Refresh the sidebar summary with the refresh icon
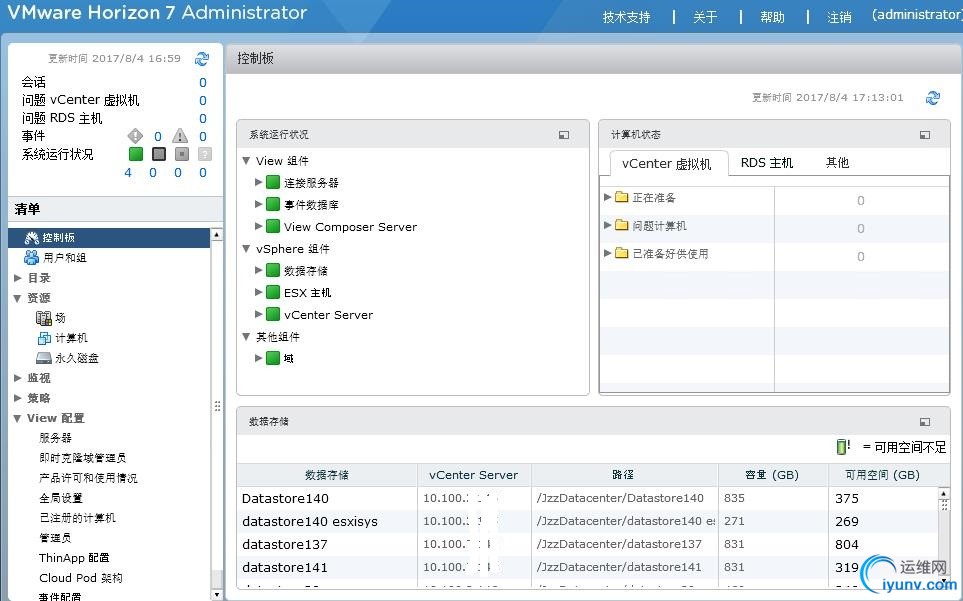Image resolution: width=963 pixels, height=601 pixels. pos(201,58)
